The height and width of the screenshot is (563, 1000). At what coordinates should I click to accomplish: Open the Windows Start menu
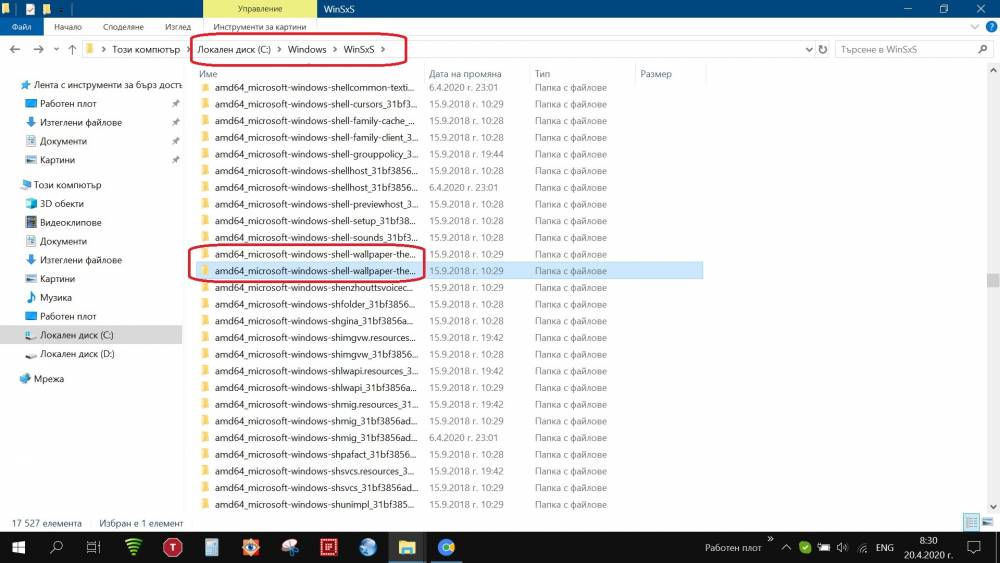point(18,547)
